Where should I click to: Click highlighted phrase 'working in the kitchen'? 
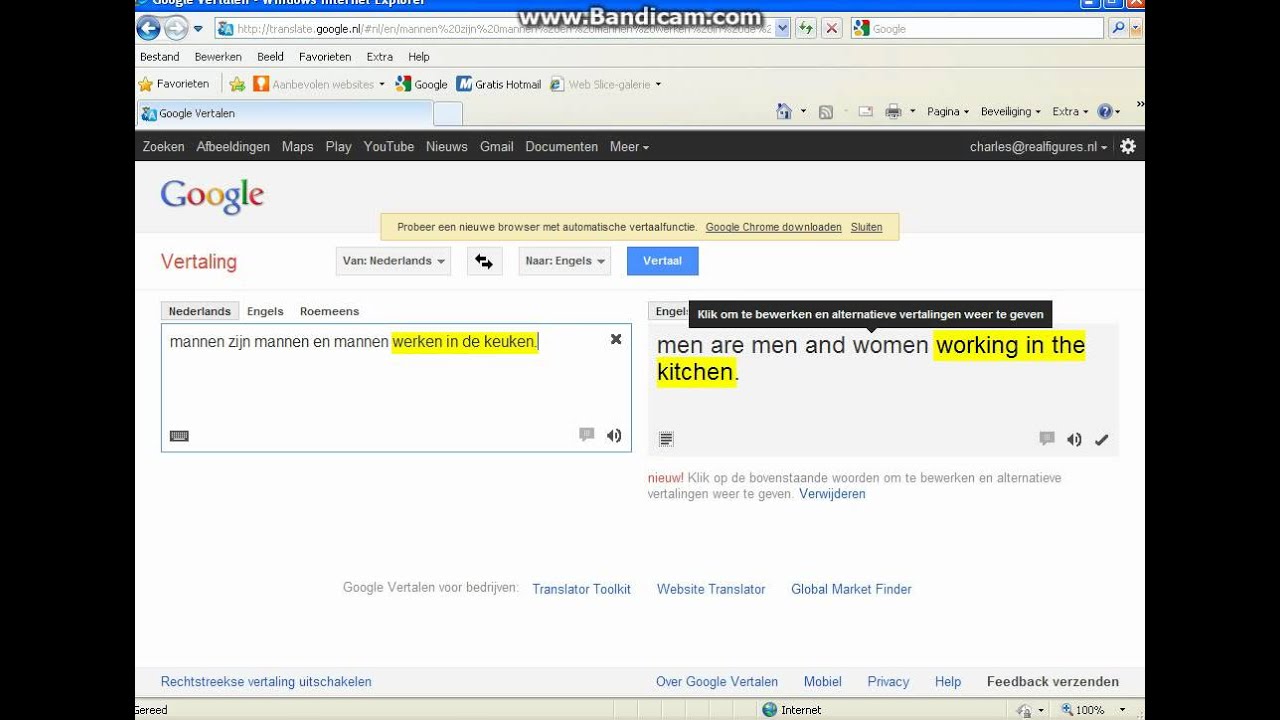click(871, 358)
